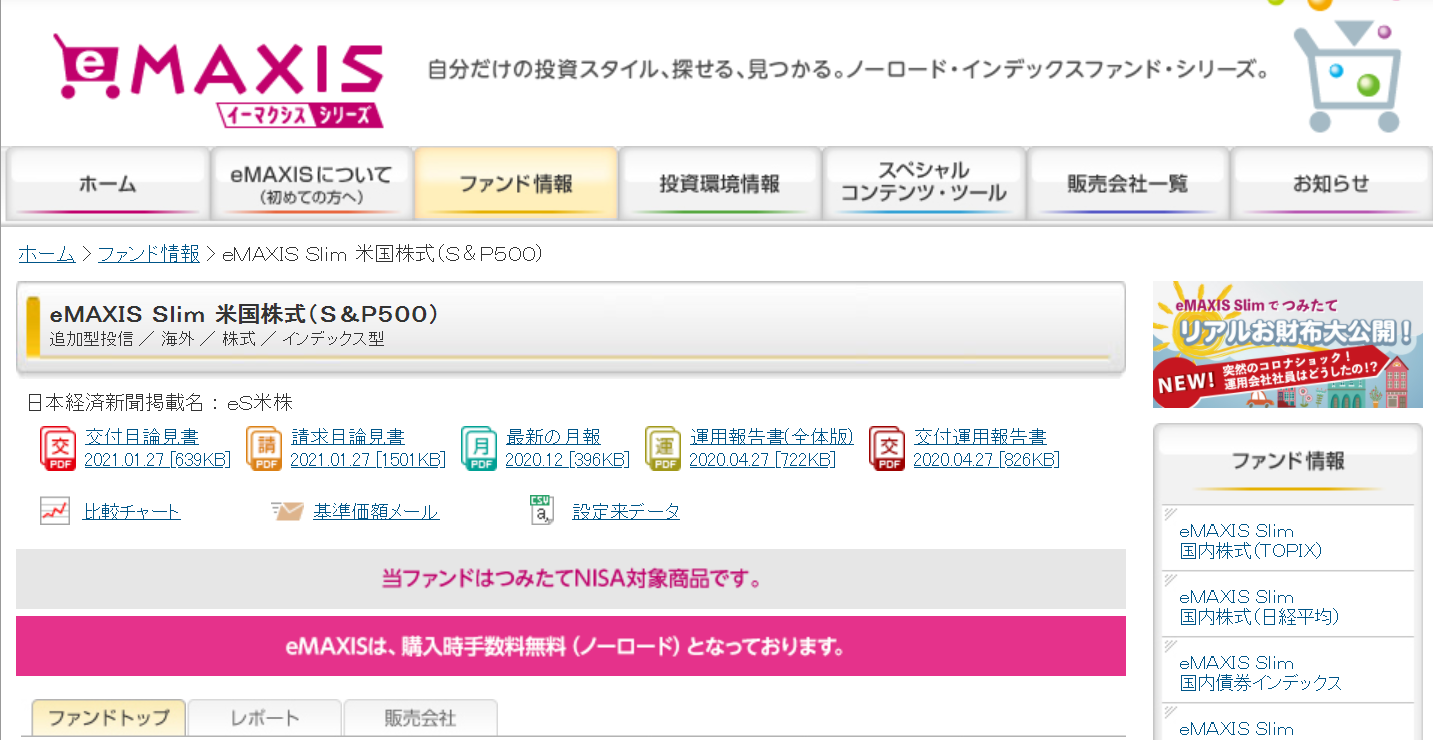Click the 交付運用報告書 PDF icon
Screen dimensions: 1433x740
tap(887, 448)
